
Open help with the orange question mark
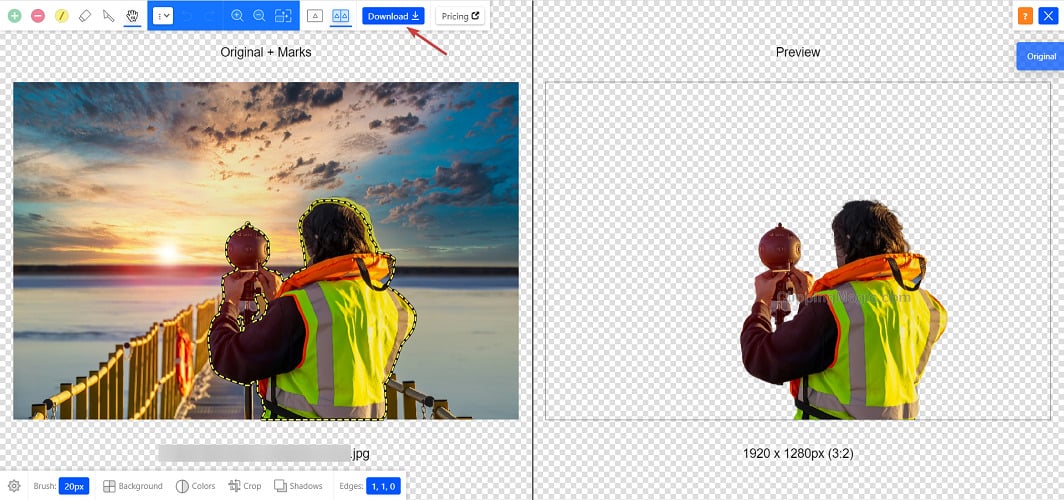click(x=1025, y=16)
